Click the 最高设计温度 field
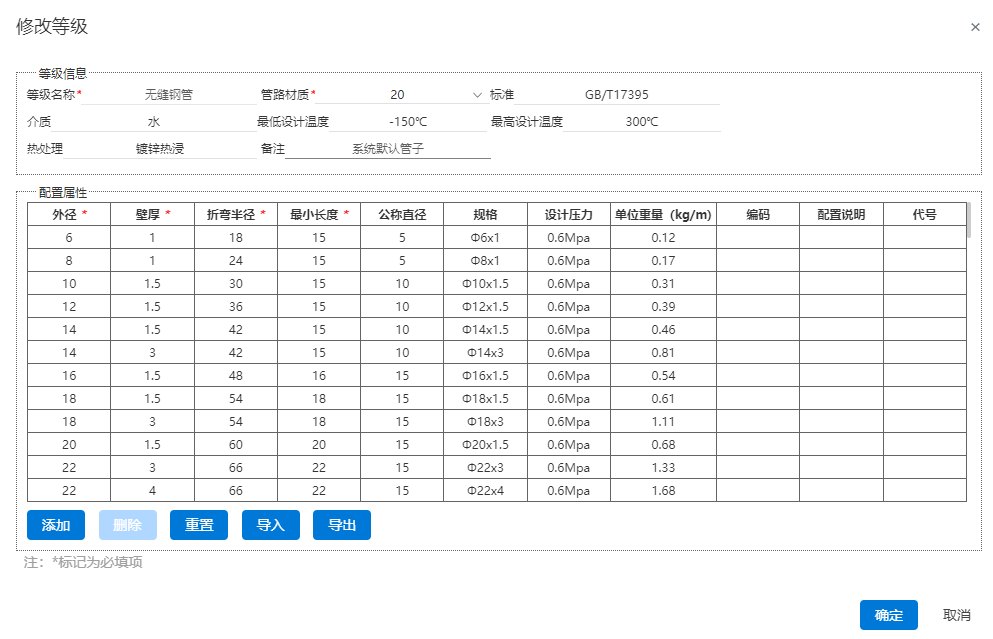993x639 pixels. point(641,122)
